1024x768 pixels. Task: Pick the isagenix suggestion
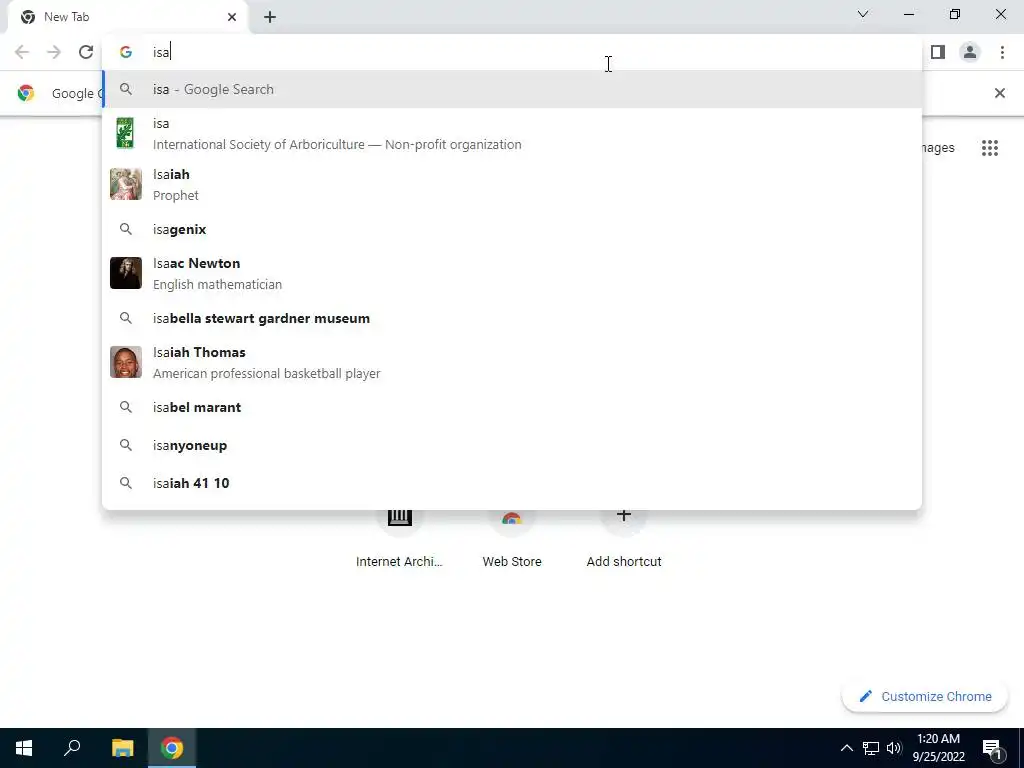click(x=512, y=229)
